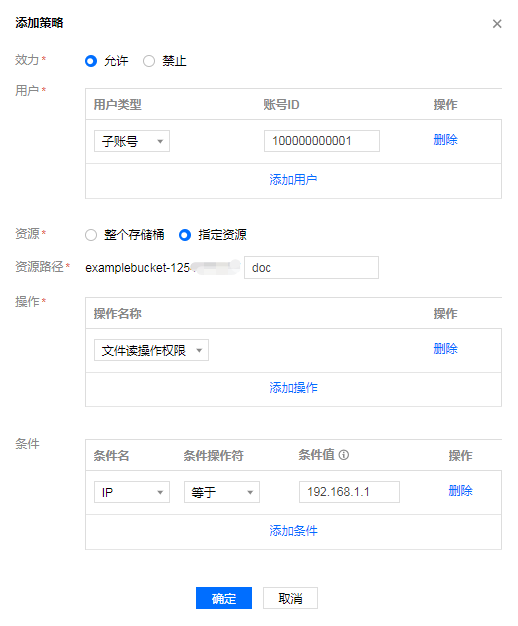
Task: Open the IP condition name dropdown
Action: pyautogui.click(x=132, y=492)
